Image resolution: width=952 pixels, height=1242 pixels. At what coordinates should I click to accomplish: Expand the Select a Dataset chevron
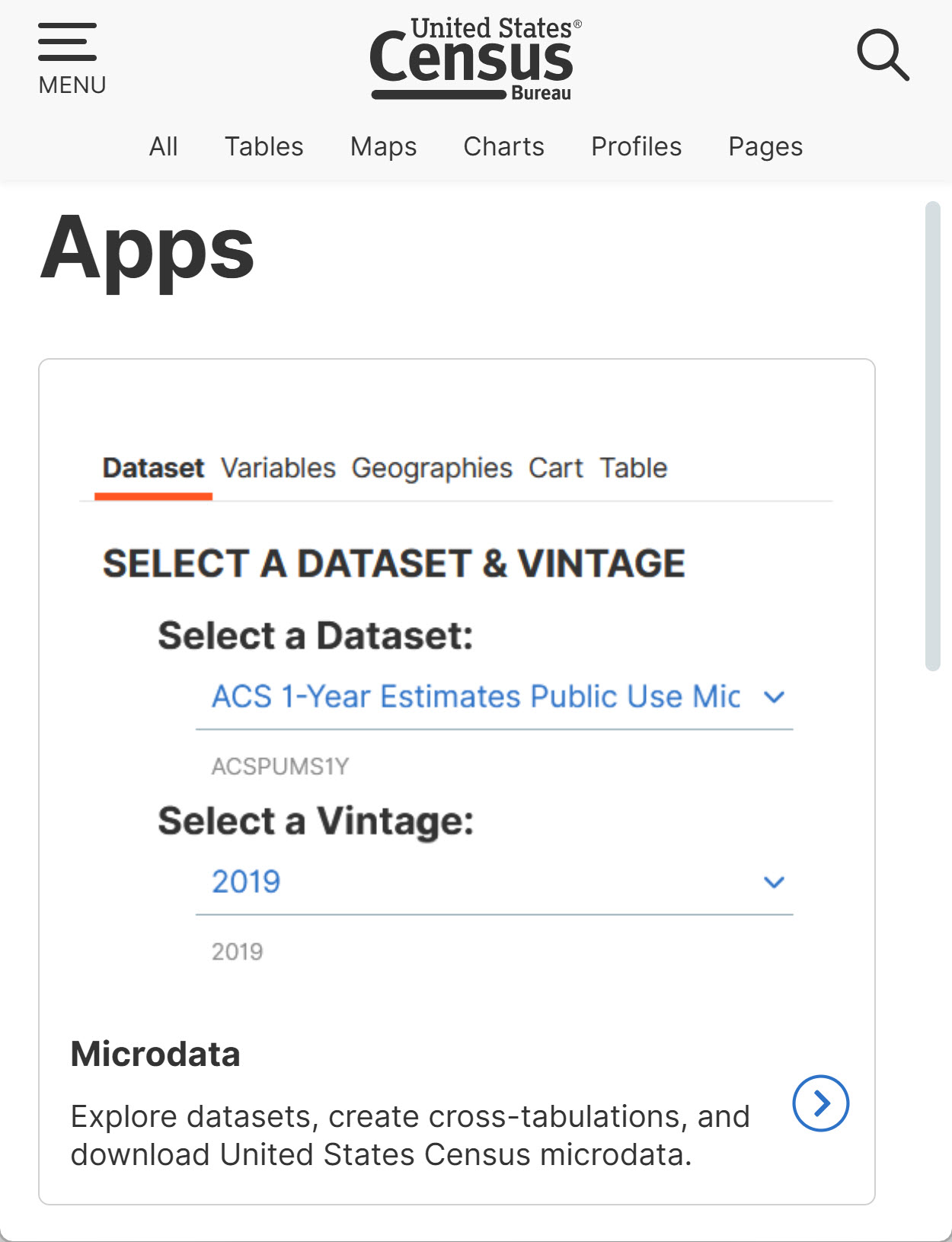point(774,696)
